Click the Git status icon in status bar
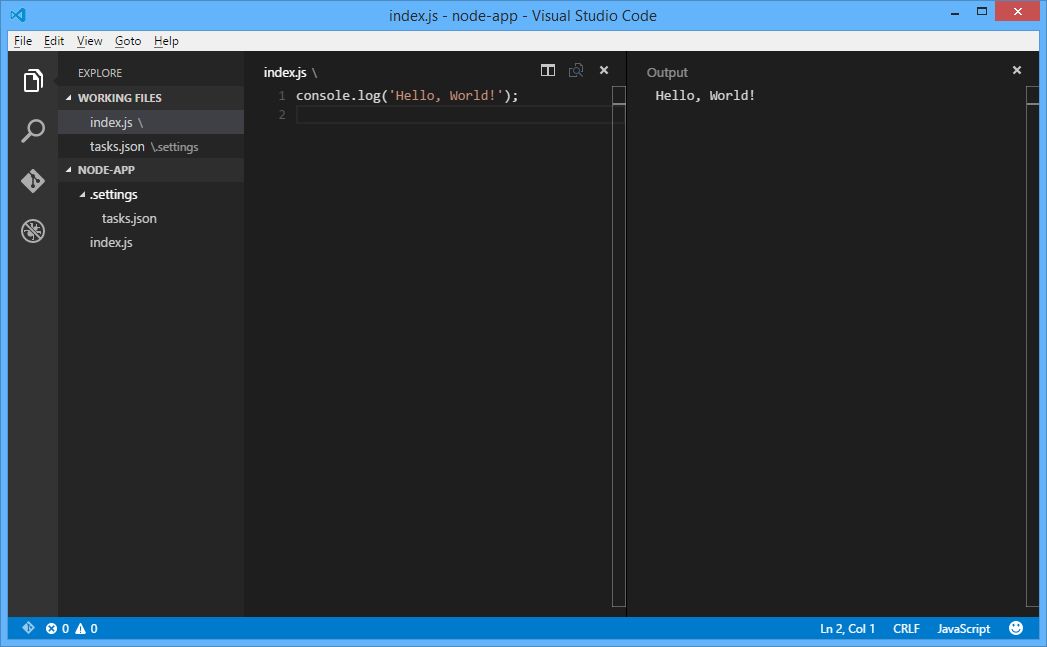The width and height of the screenshot is (1047, 647). [x=28, y=628]
